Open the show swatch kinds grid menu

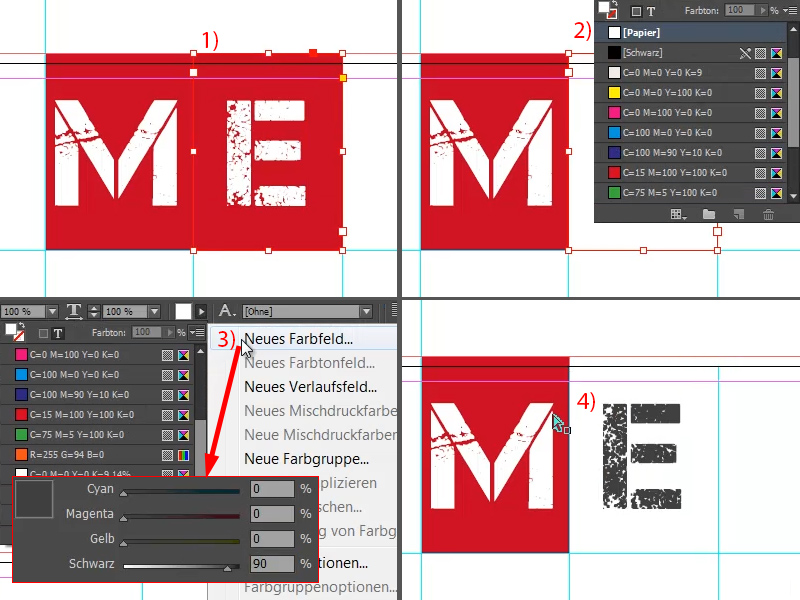[678, 215]
